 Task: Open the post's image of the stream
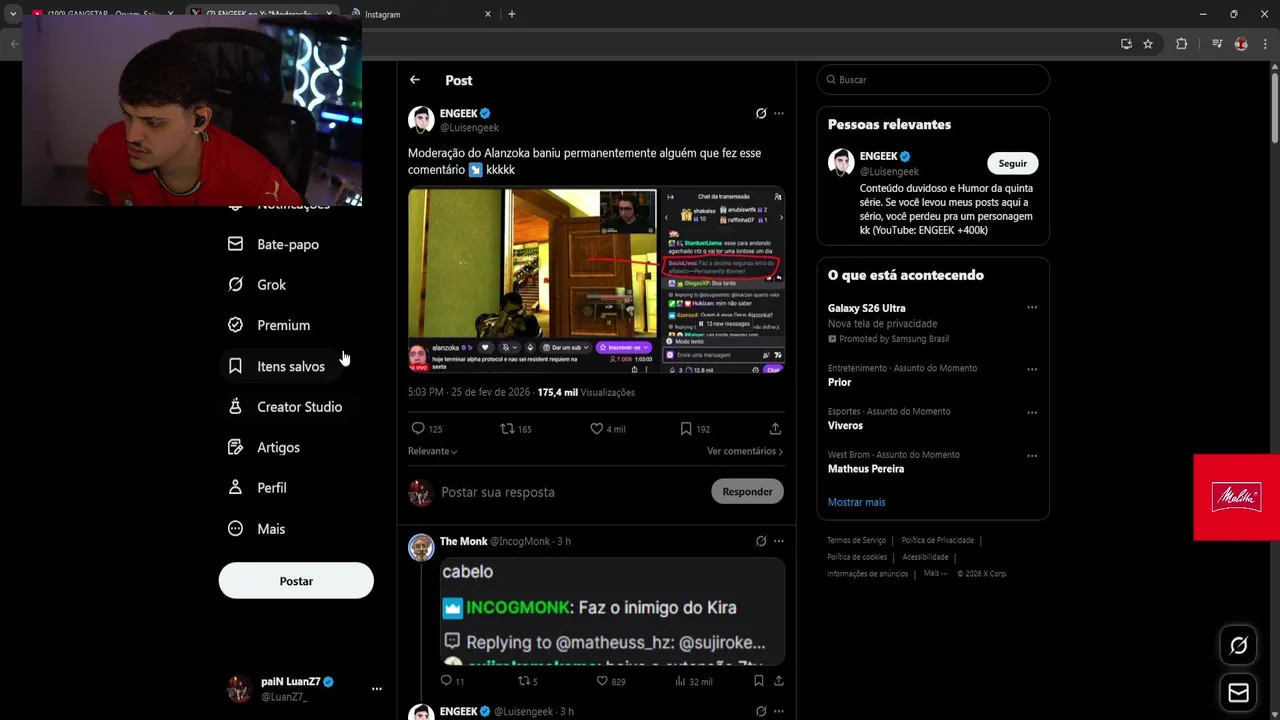596,280
